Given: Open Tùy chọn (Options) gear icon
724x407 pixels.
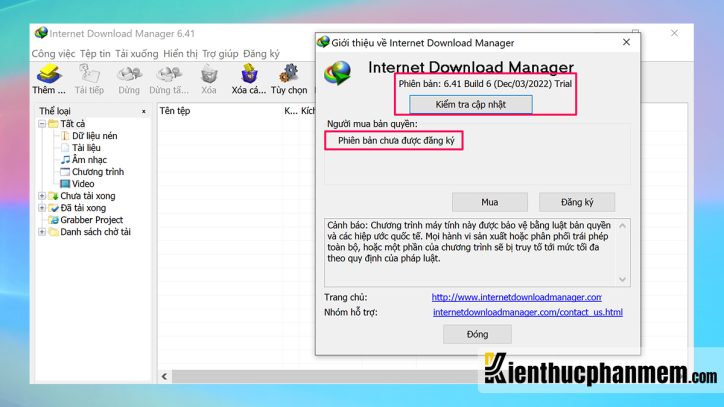Looking at the screenshot, I should [289, 74].
